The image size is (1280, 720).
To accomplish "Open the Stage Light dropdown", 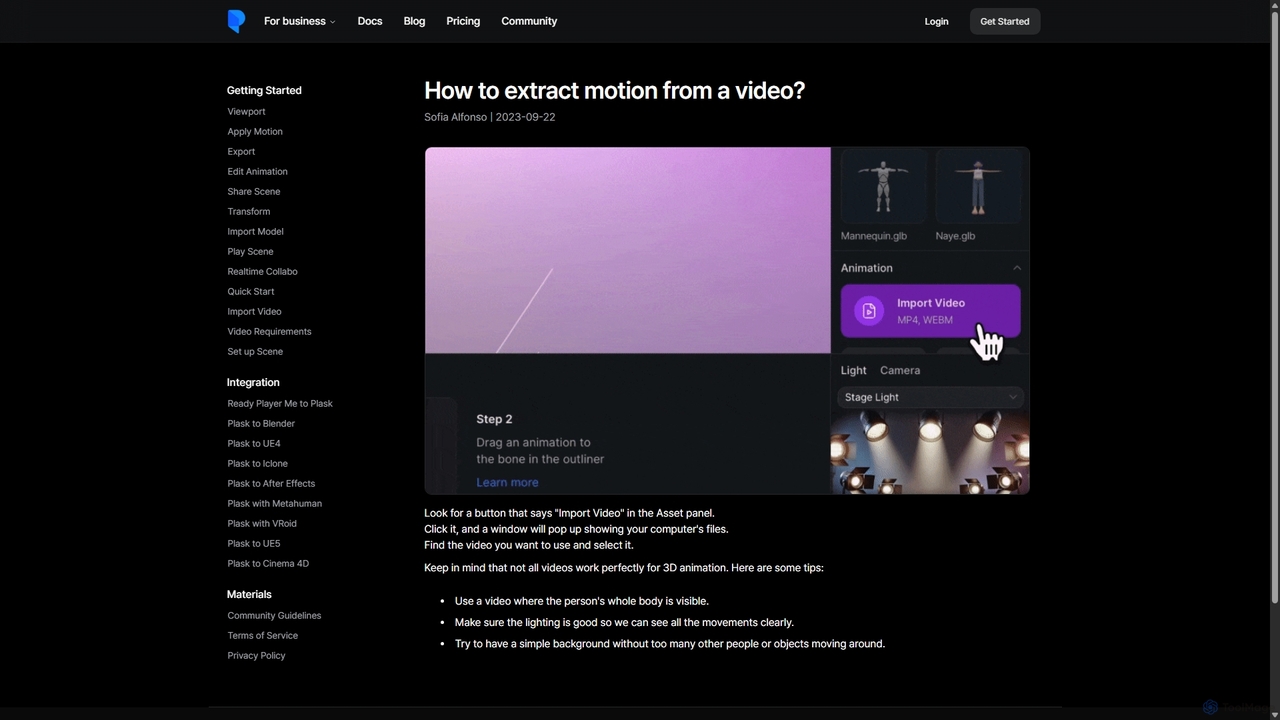I will [x=930, y=397].
